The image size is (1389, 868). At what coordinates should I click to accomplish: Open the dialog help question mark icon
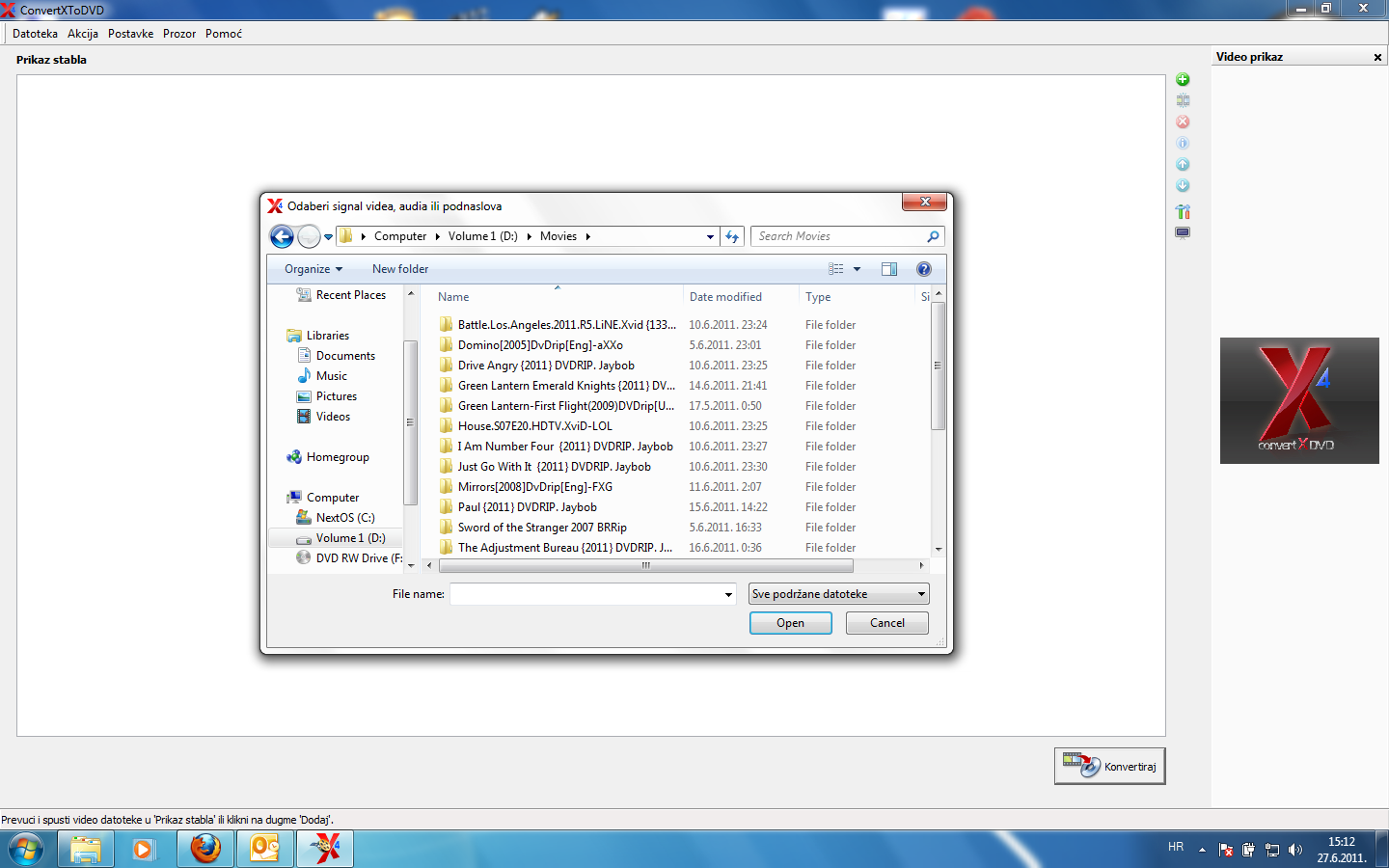point(923,269)
